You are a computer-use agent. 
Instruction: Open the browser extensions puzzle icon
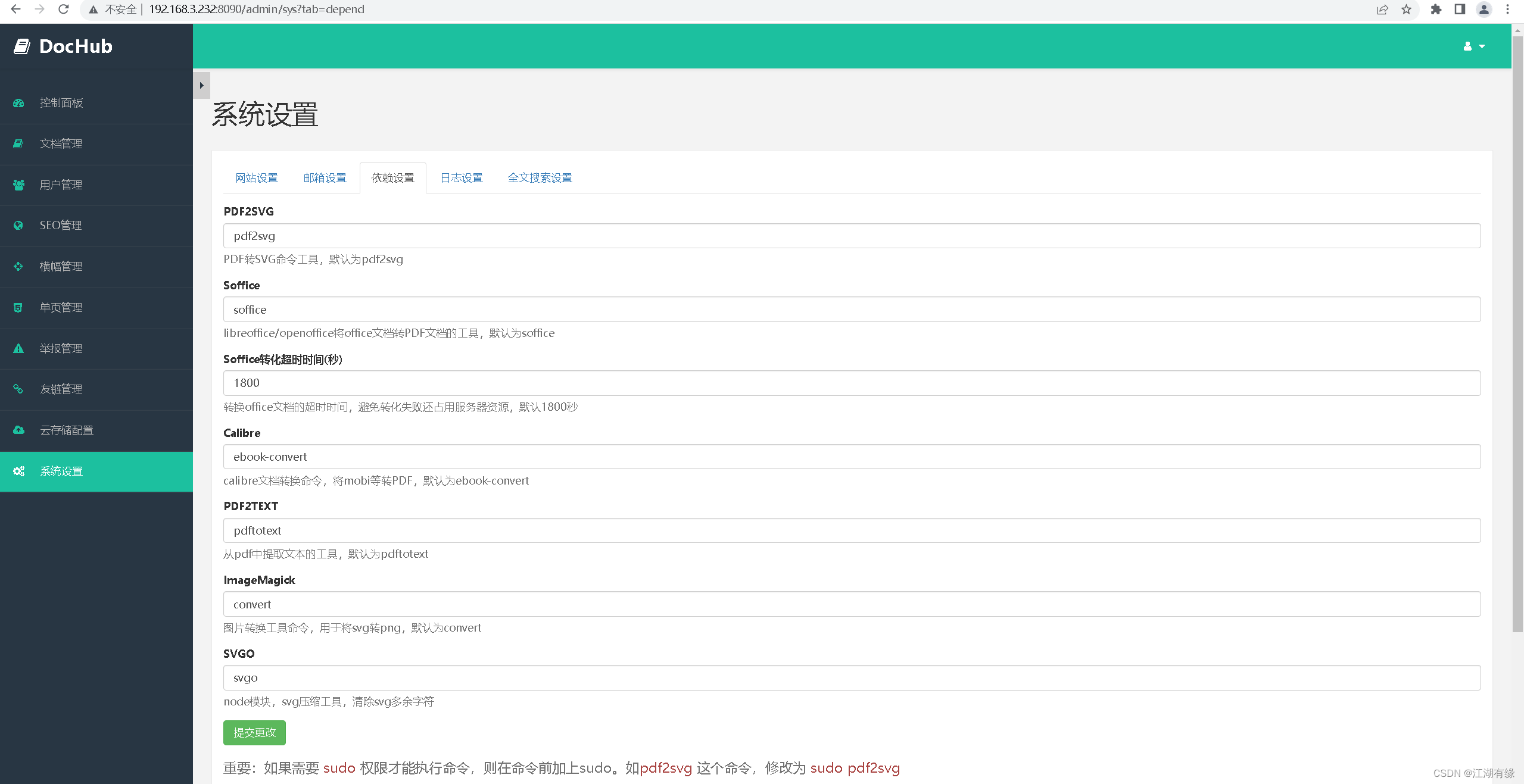tap(1436, 10)
